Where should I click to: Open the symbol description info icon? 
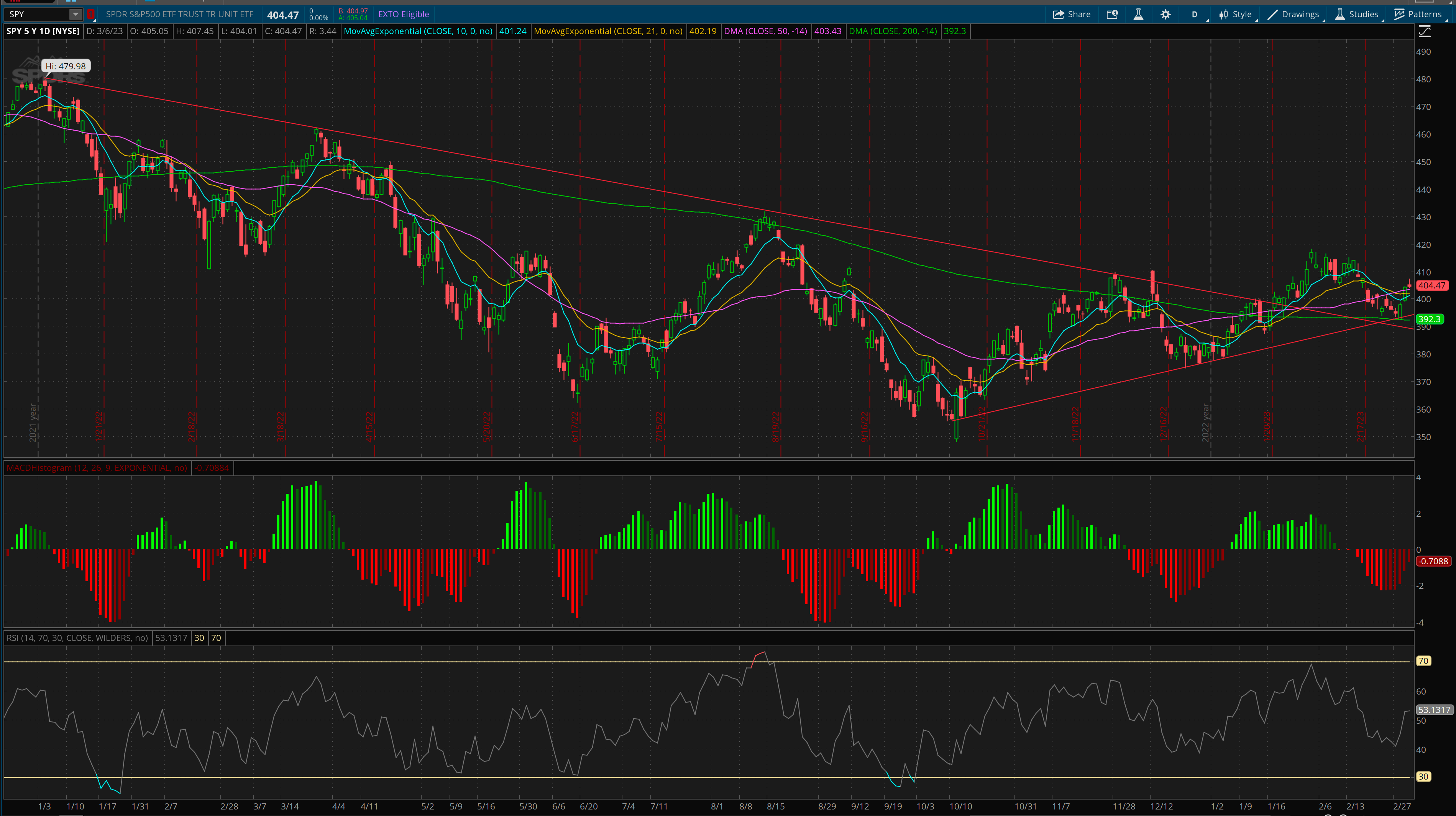[1112, 14]
